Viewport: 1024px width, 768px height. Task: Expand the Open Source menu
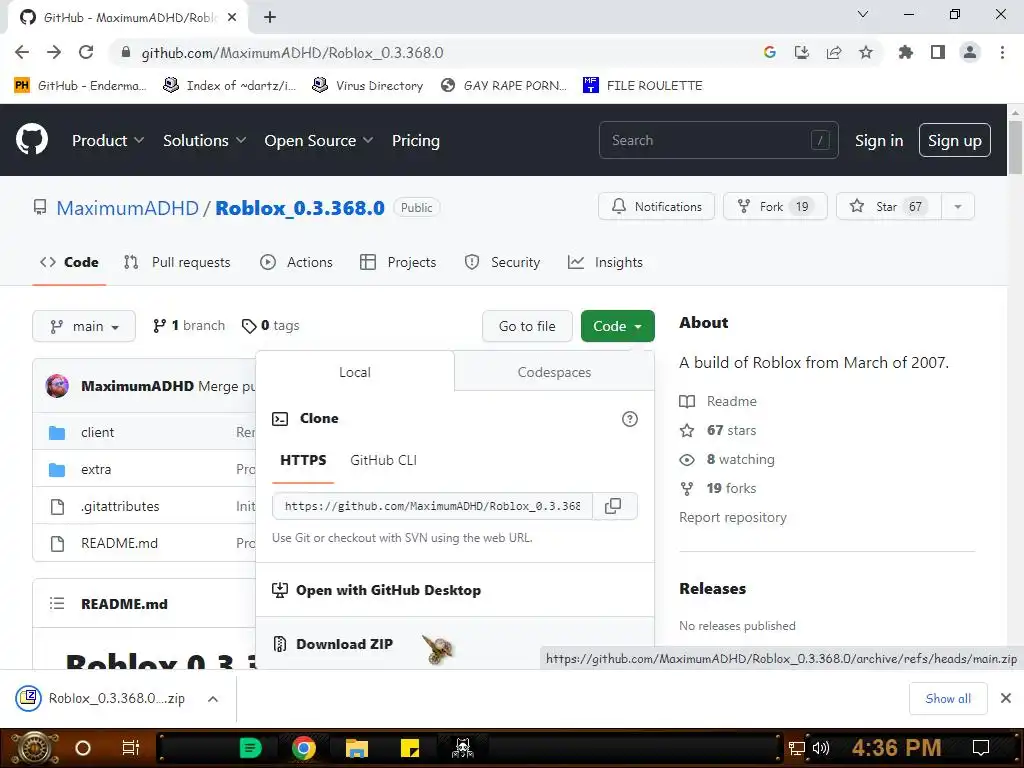pyautogui.click(x=319, y=140)
